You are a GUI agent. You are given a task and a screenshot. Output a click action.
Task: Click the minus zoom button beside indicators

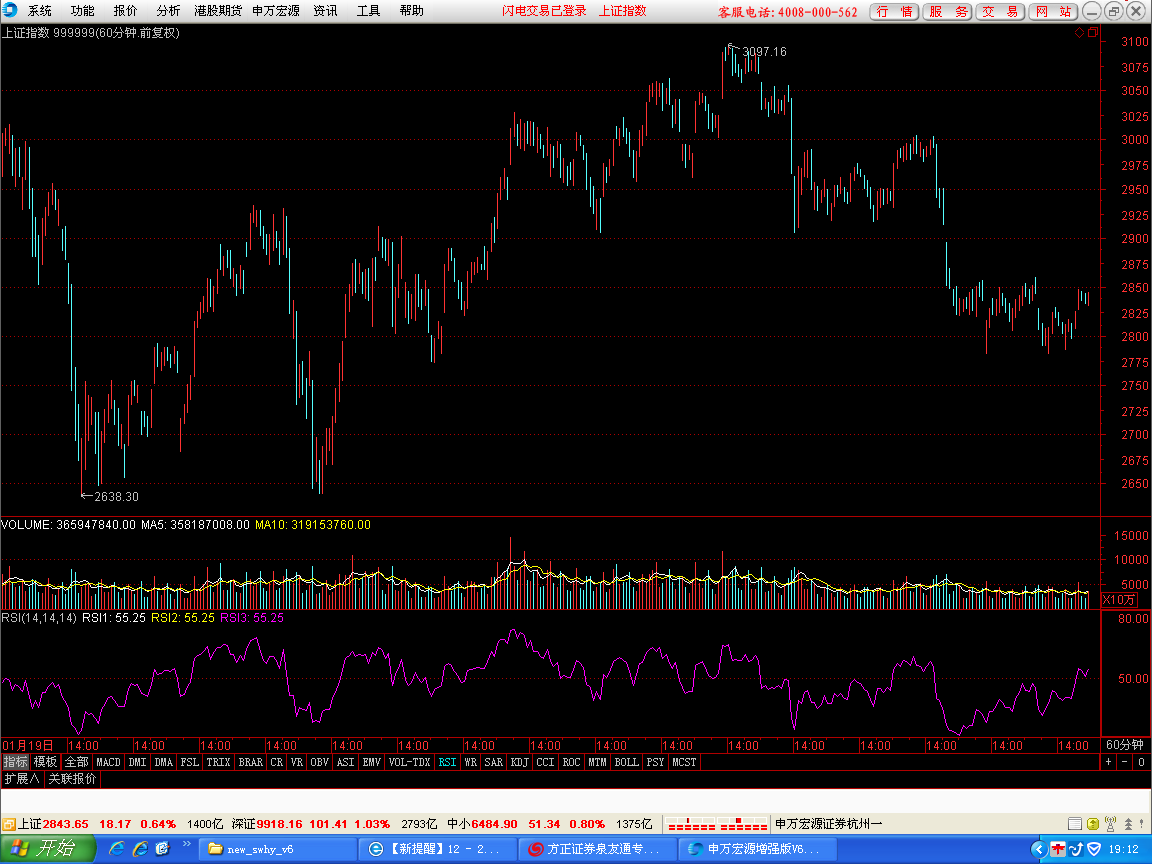tap(1124, 762)
